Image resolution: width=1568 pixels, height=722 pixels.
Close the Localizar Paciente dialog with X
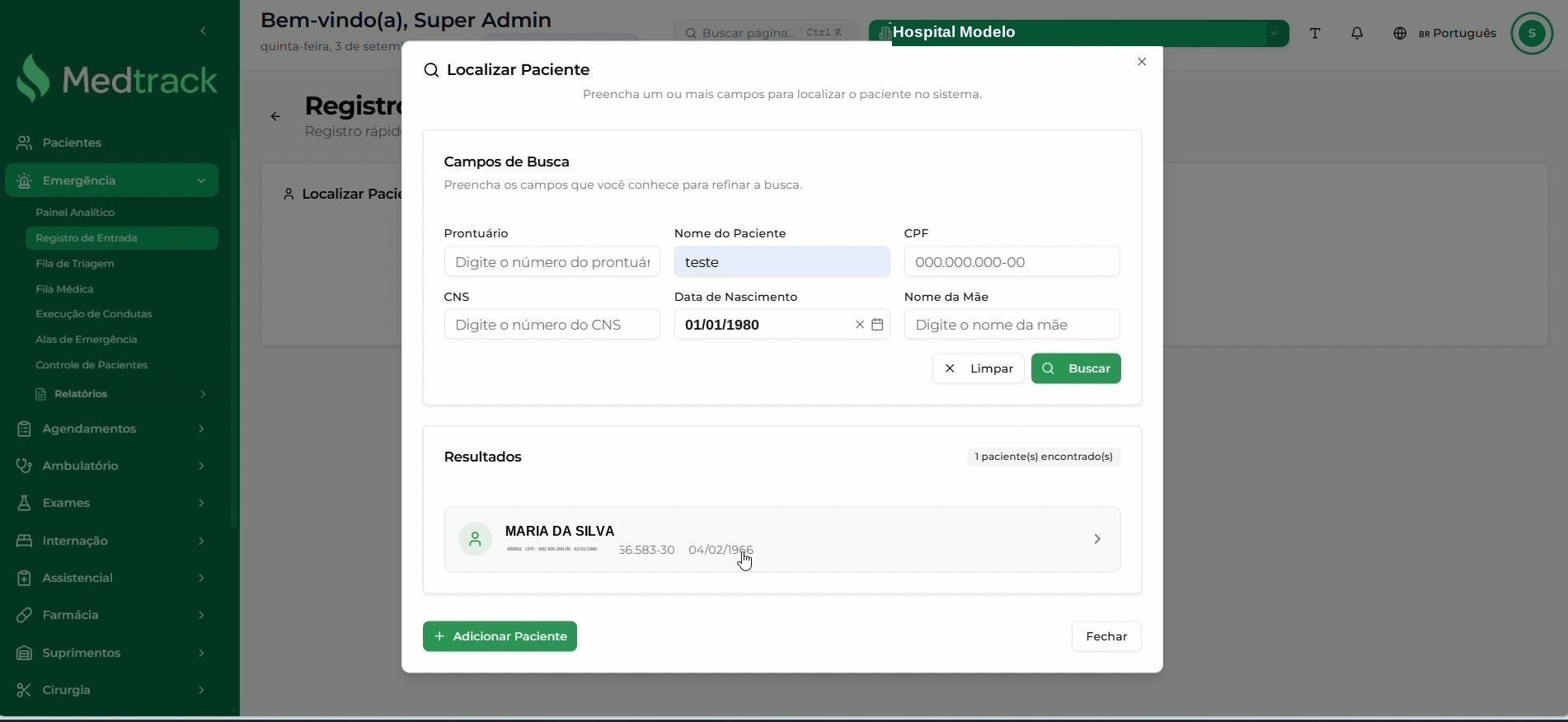coord(1142,62)
